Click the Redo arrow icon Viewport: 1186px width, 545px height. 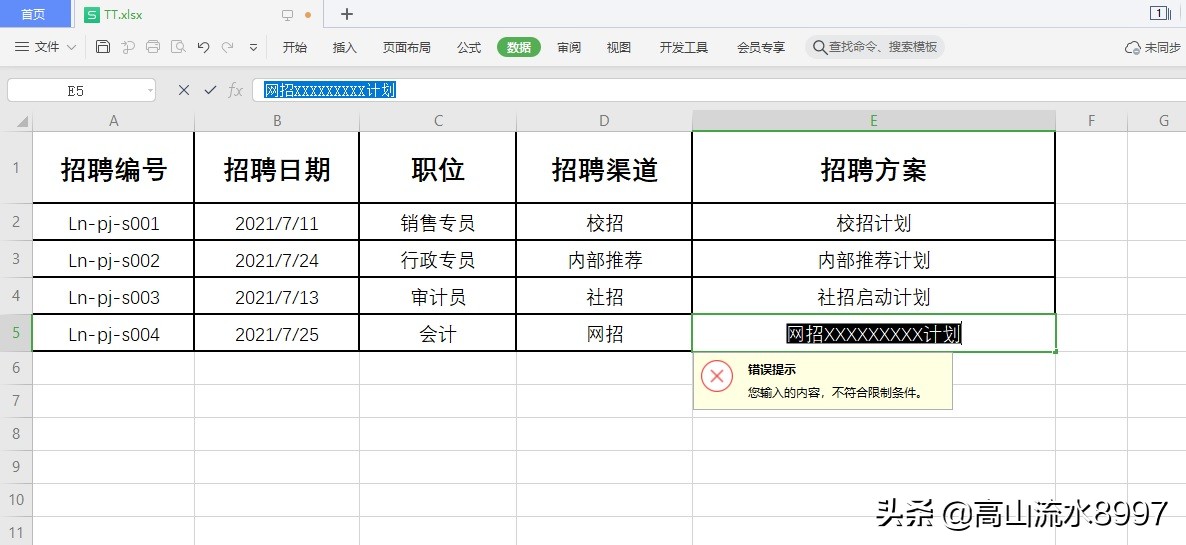coord(228,47)
